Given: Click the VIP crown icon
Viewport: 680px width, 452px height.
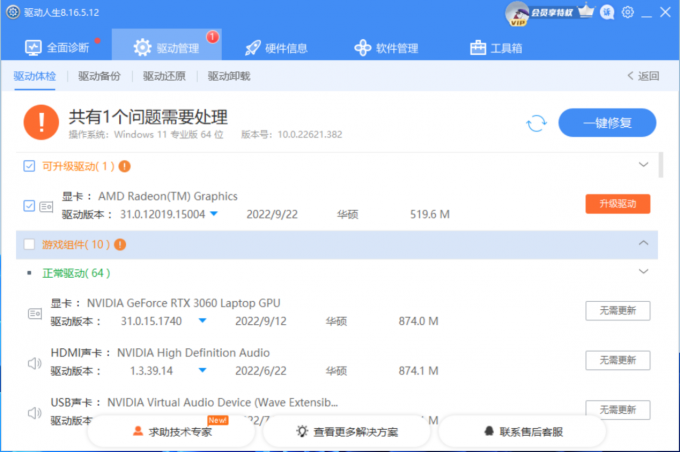Looking at the screenshot, I should coord(585,12).
